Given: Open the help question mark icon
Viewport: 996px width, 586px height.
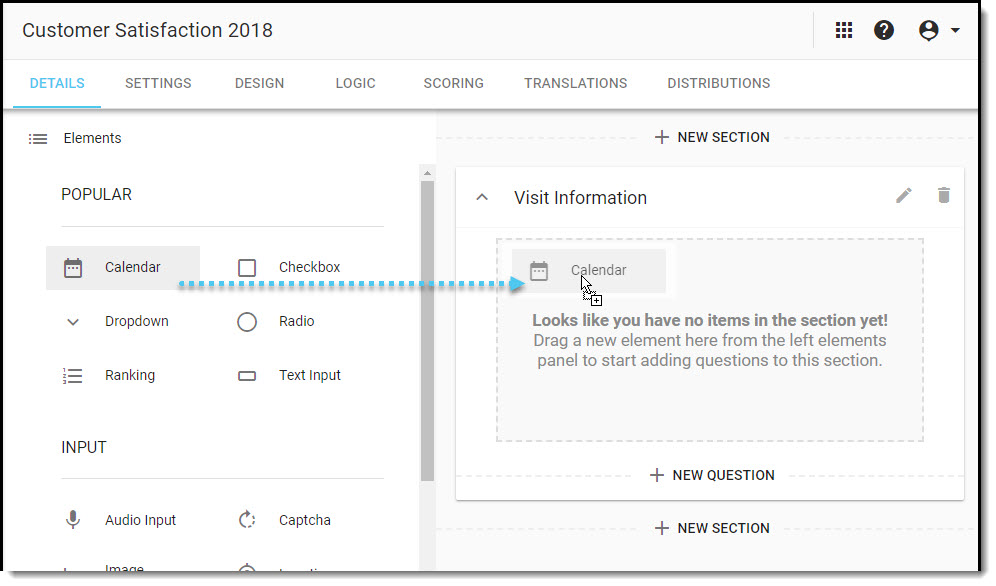Looking at the screenshot, I should coord(884,30).
